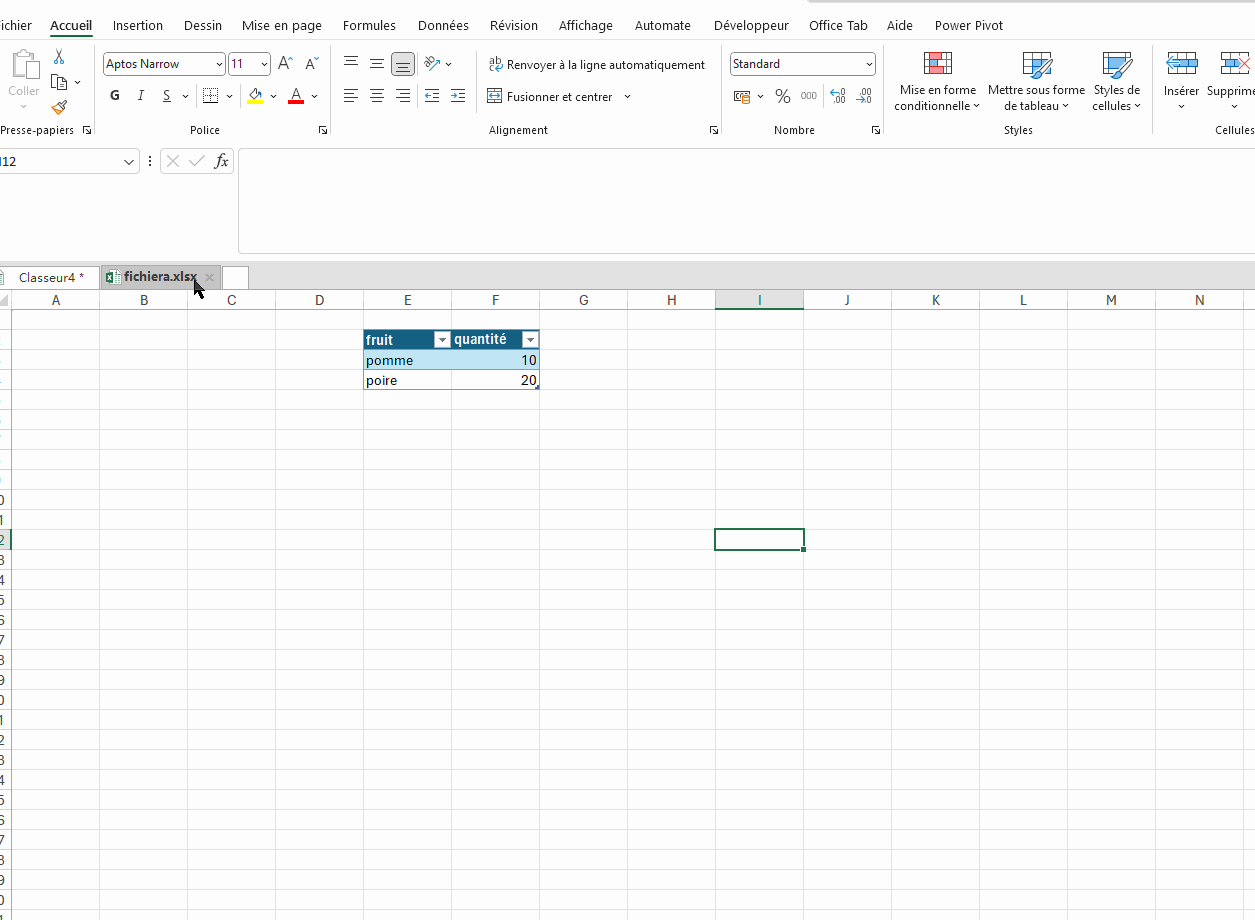Align cell content to top
This screenshot has height=920, width=1255.
point(351,64)
